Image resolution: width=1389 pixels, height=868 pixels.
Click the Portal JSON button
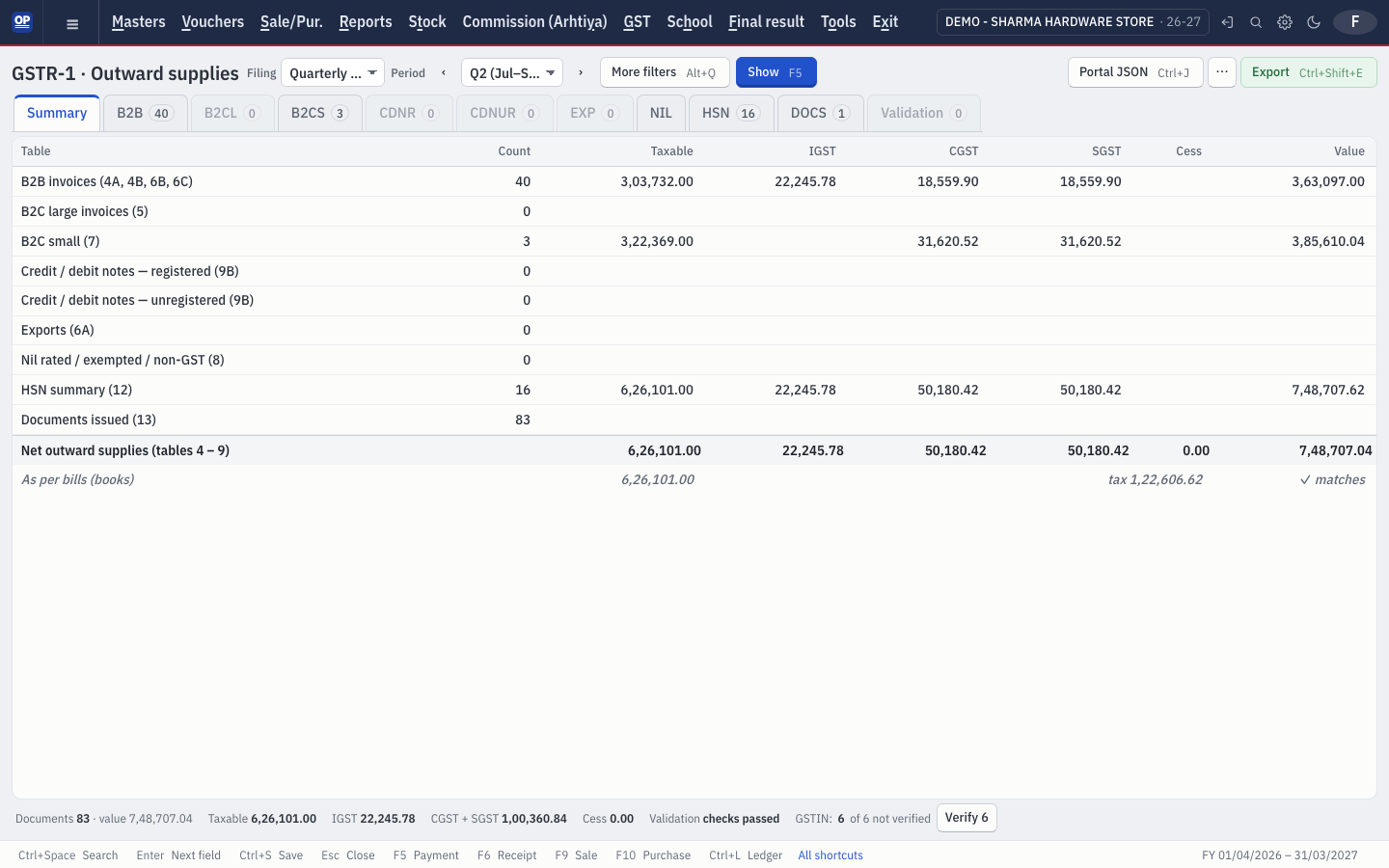click(x=1135, y=72)
